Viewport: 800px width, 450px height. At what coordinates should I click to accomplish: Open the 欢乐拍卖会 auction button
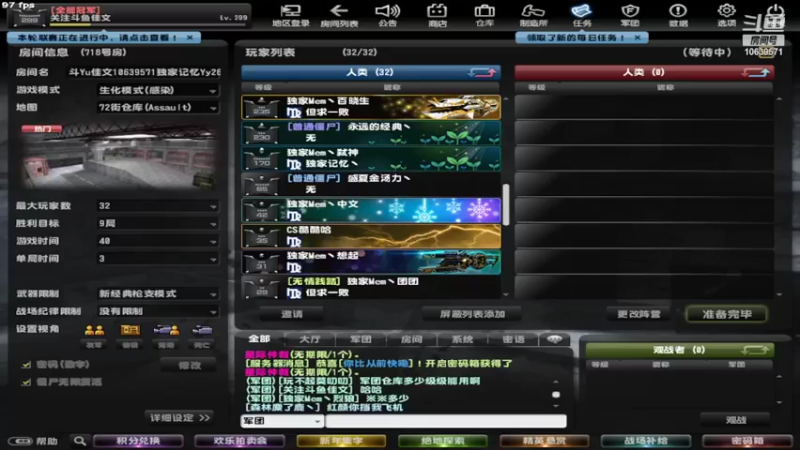pos(240,441)
